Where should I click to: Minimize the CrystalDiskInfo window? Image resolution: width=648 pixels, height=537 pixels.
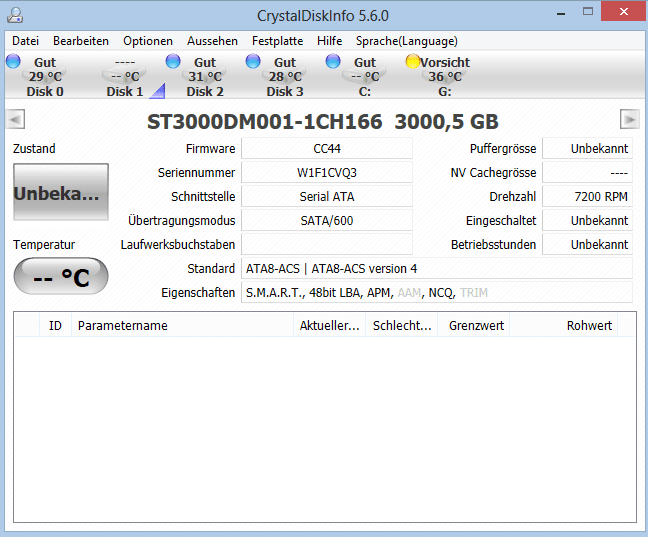pyautogui.click(x=561, y=12)
